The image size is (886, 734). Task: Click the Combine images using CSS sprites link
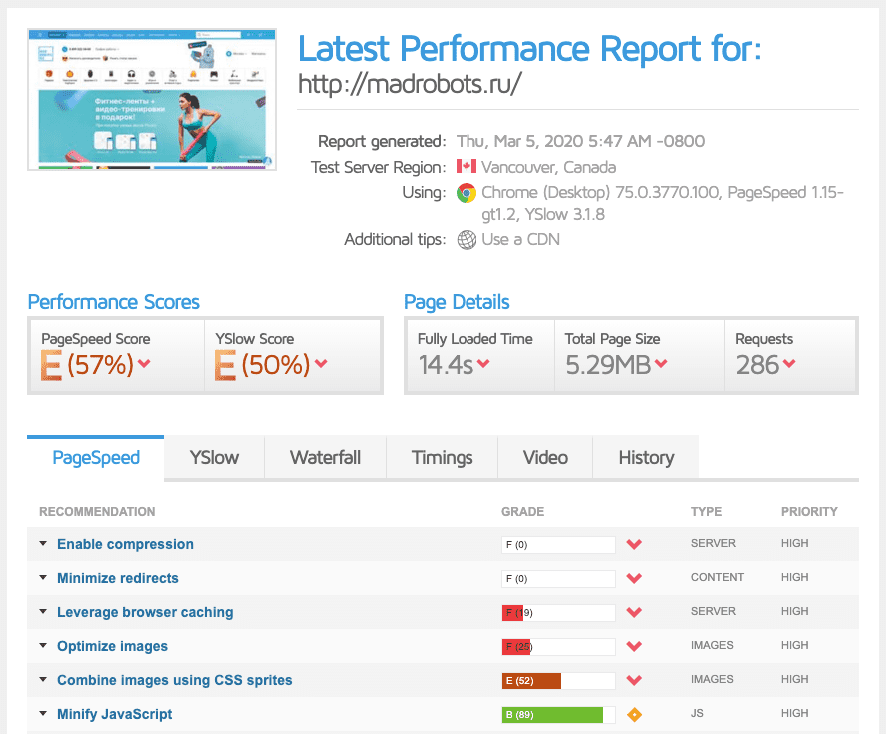174,680
